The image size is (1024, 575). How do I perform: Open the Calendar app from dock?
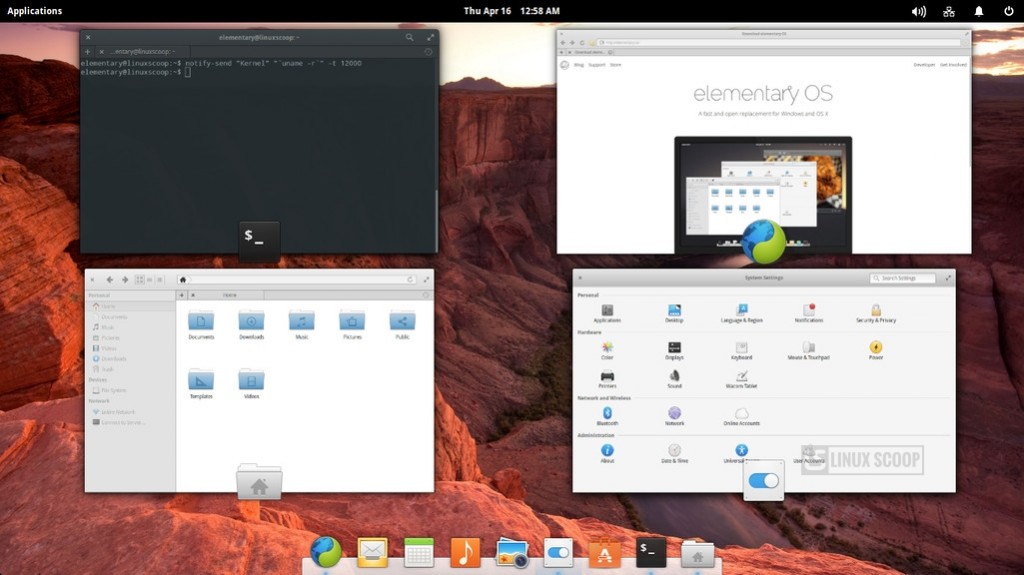419,552
